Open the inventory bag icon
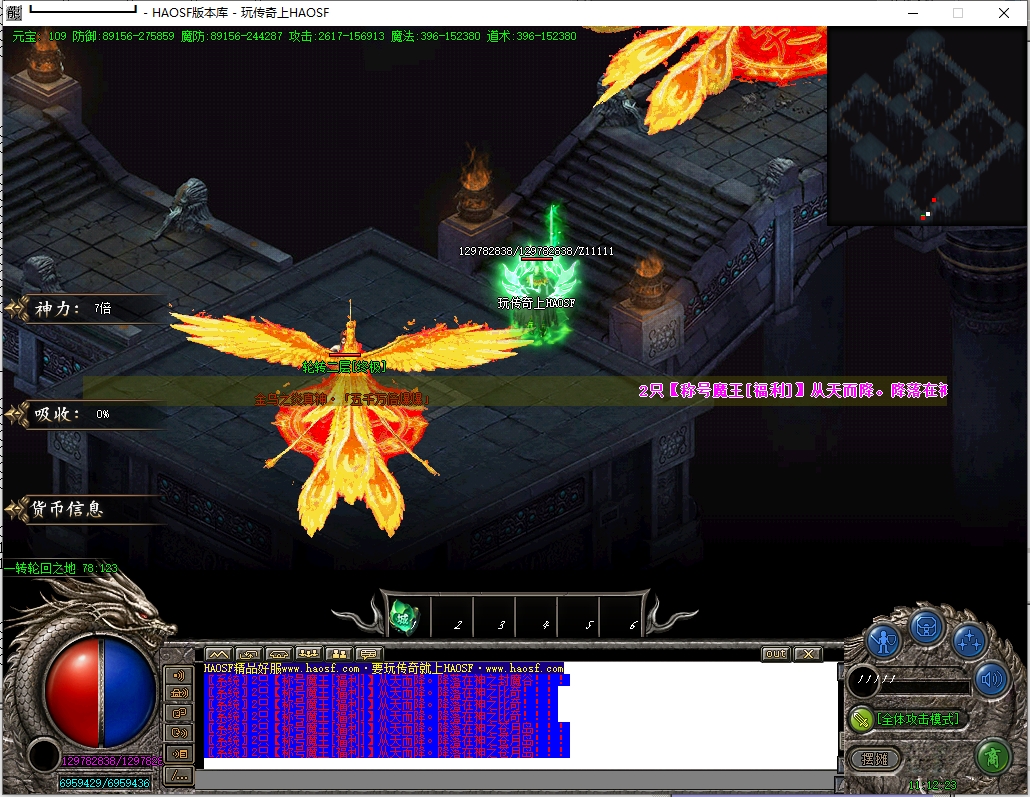Image resolution: width=1030 pixels, height=797 pixels. point(927,628)
